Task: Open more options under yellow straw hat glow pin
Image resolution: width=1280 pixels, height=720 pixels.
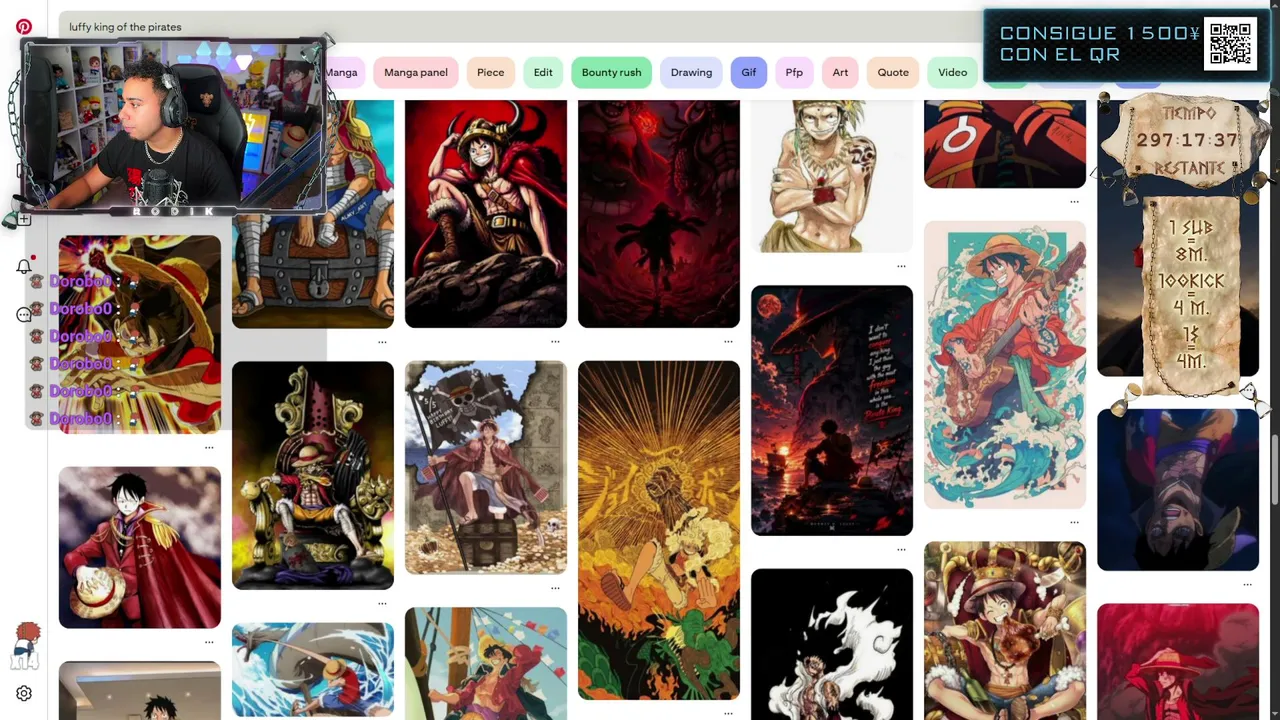Action: [x=209, y=447]
